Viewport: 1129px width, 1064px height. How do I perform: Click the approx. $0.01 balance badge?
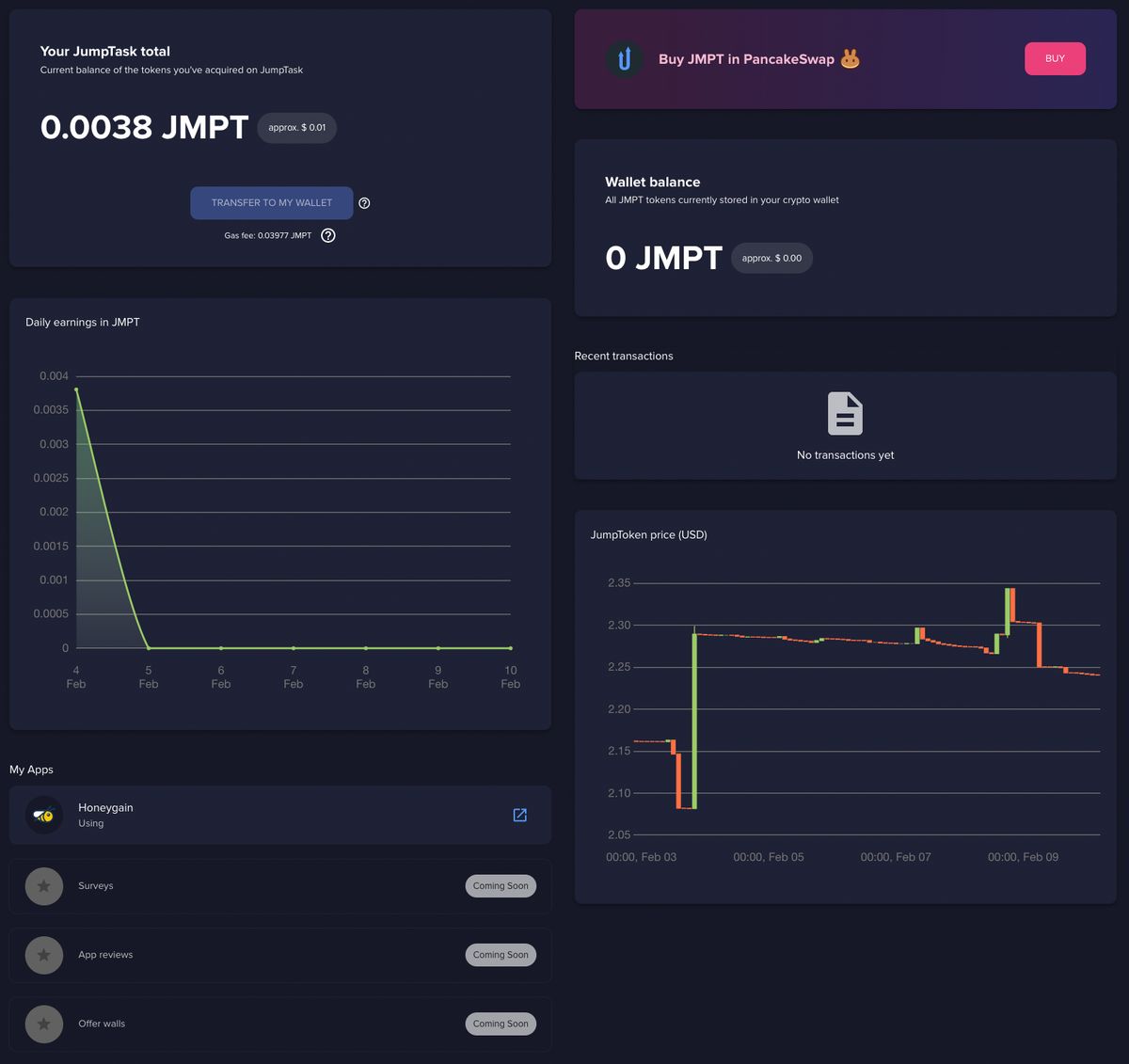coord(296,128)
